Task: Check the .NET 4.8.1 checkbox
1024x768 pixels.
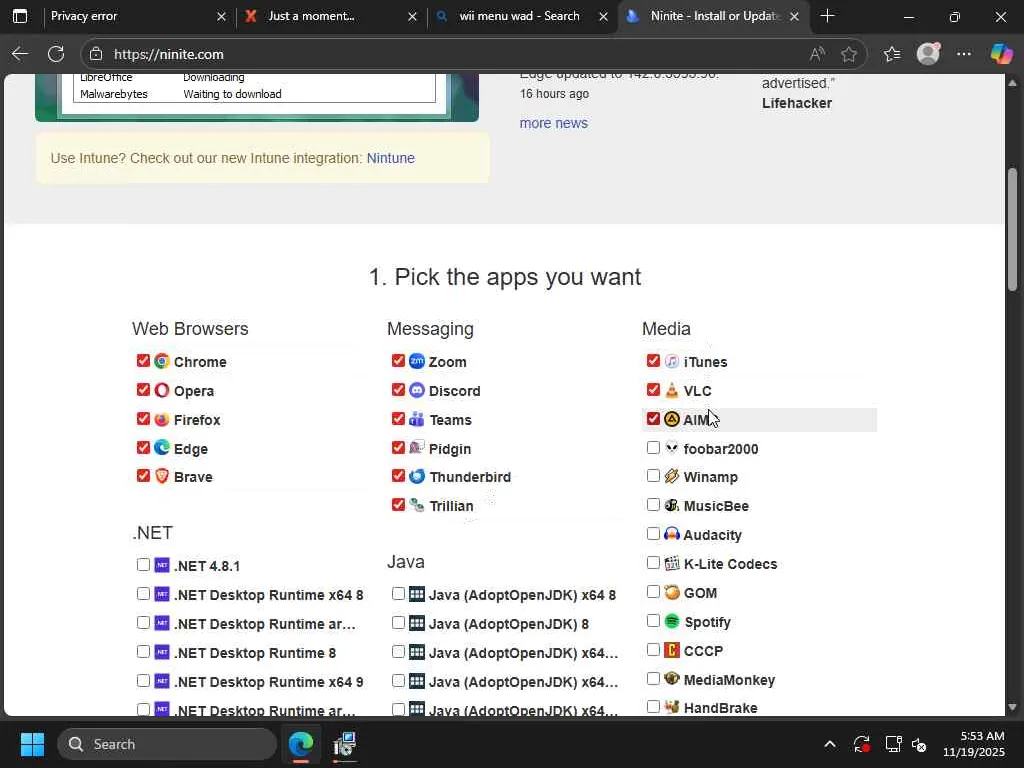Action: click(143, 564)
